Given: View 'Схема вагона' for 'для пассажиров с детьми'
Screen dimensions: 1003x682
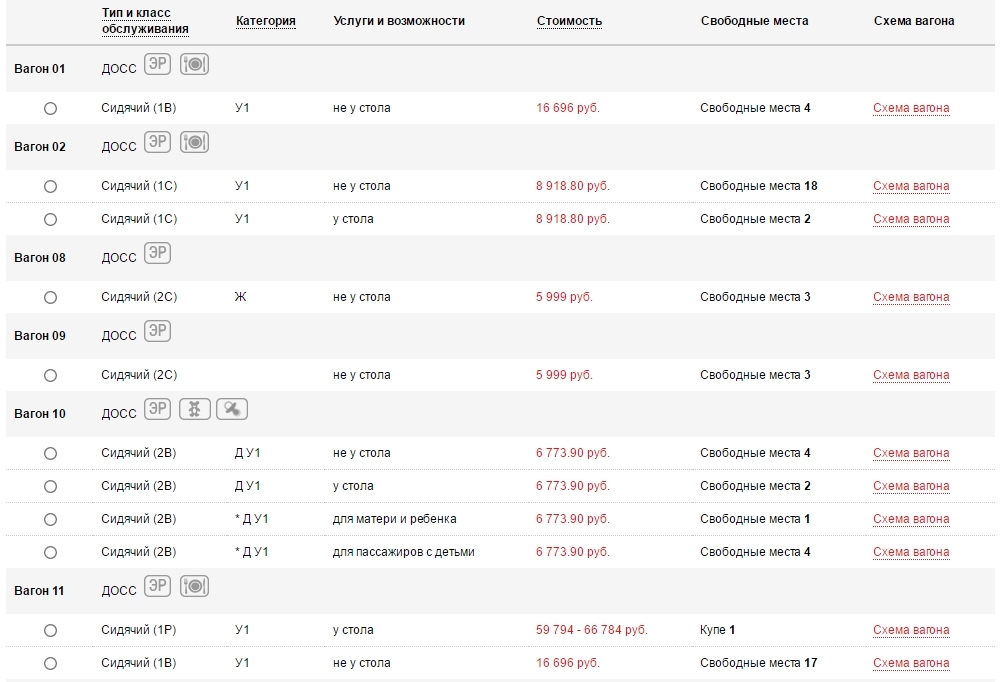Looking at the screenshot, I should point(910,552).
